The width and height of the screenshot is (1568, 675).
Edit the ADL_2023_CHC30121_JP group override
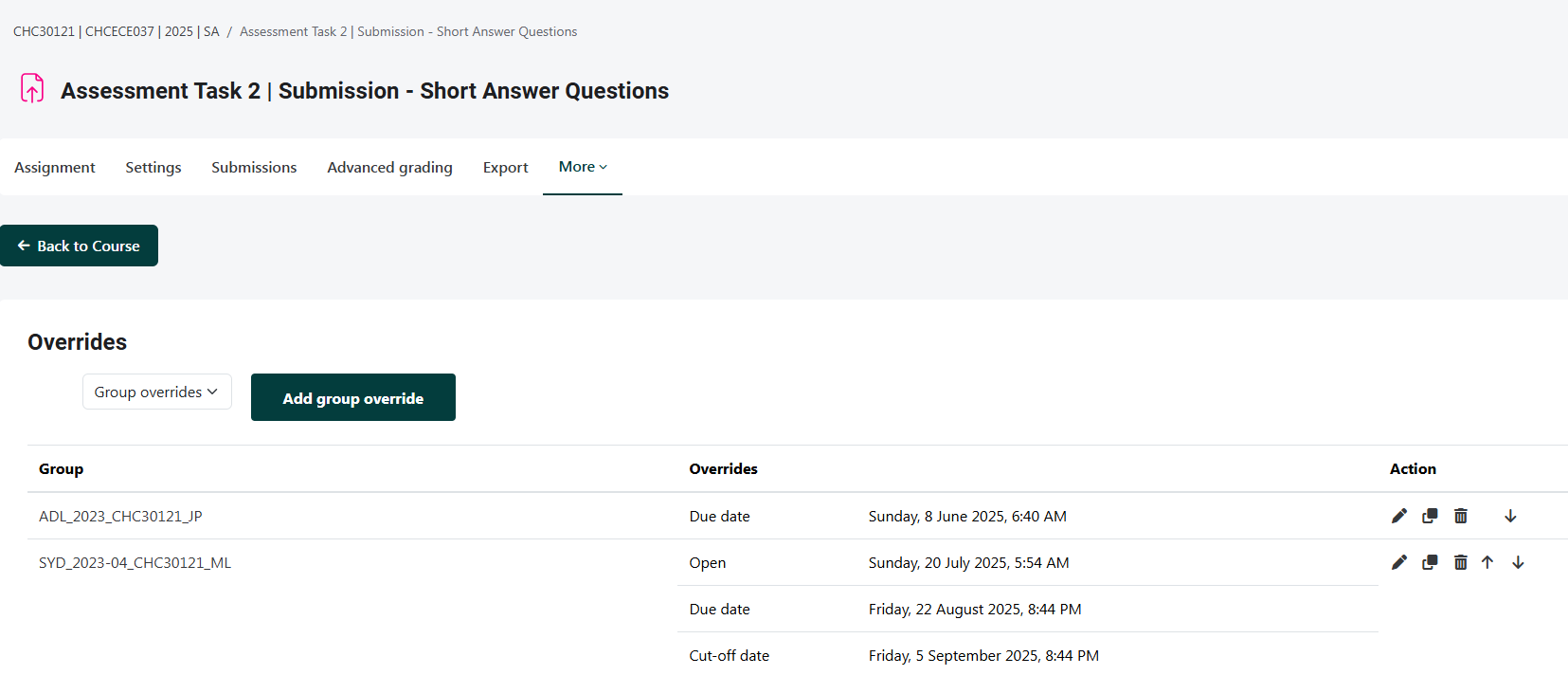coord(1398,516)
